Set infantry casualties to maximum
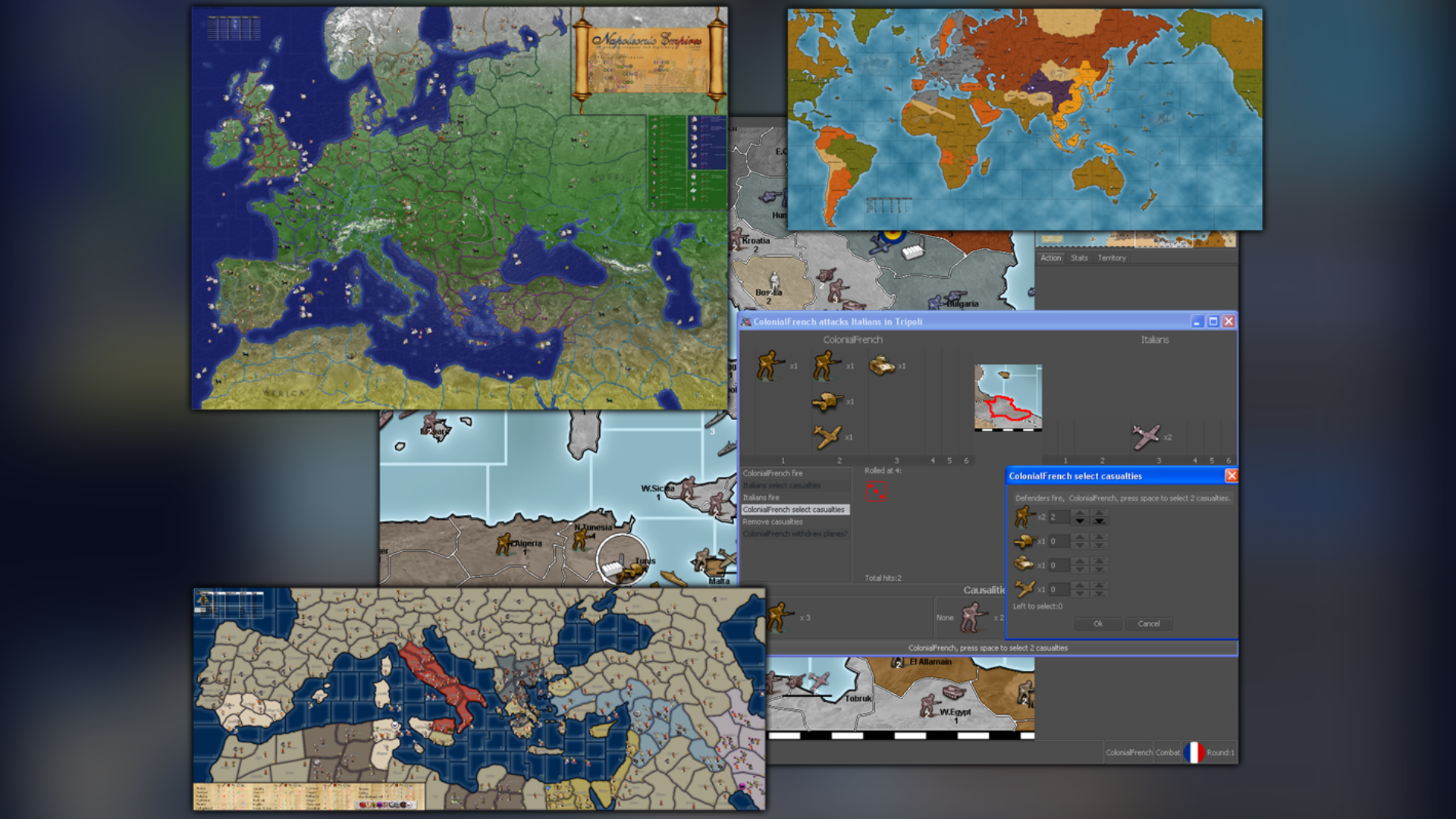 pos(1100,513)
